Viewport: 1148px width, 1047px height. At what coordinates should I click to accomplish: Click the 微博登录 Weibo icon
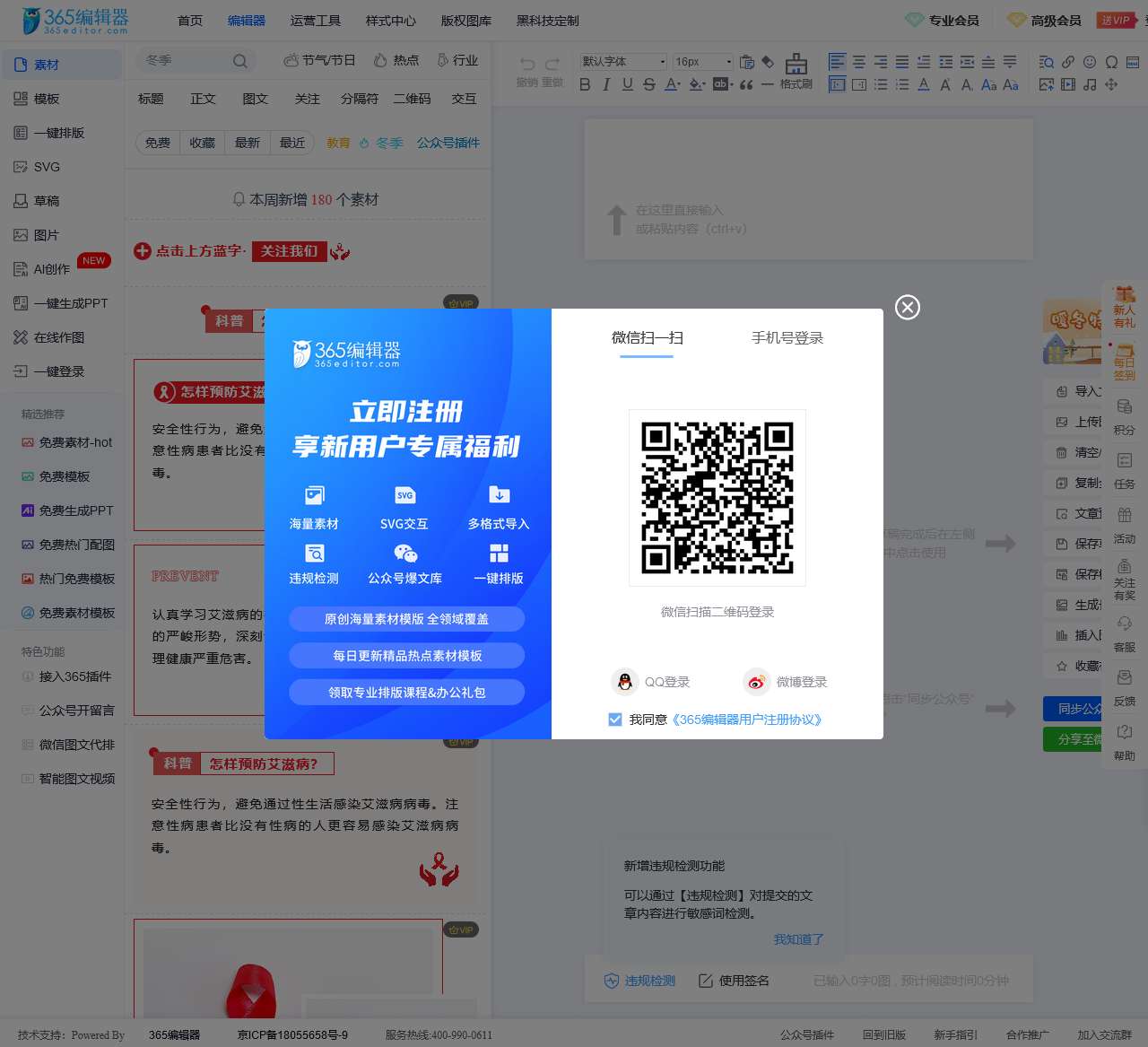pyautogui.click(x=756, y=682)
